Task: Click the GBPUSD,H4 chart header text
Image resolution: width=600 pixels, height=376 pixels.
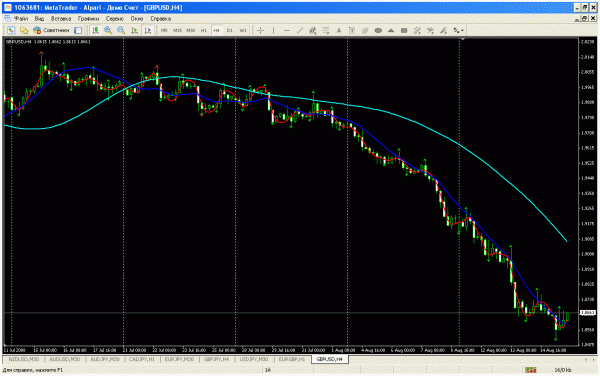Action: pyautogui.click(x=48, y=41)
